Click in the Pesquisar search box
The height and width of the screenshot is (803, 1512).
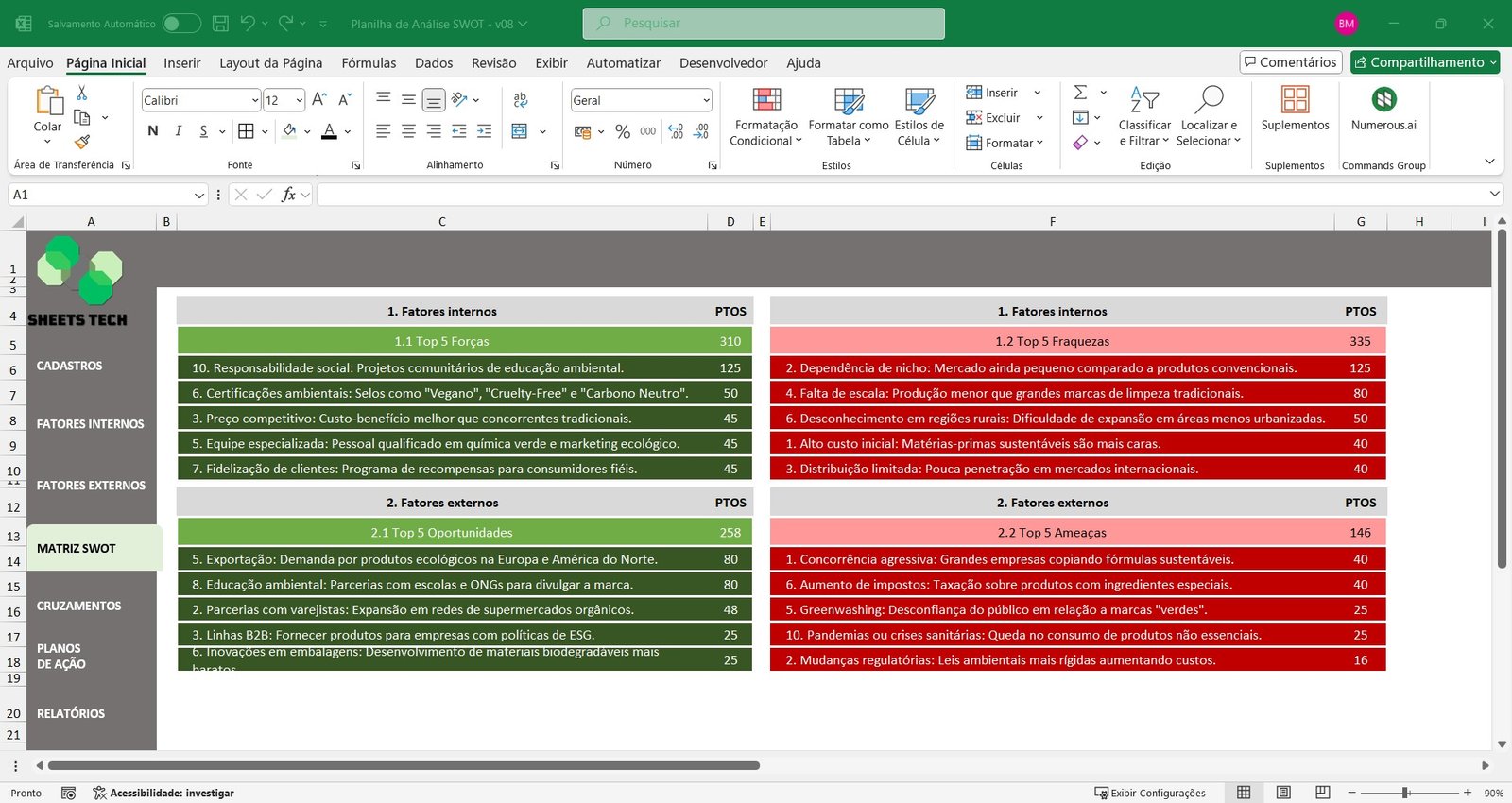(764, 24)
